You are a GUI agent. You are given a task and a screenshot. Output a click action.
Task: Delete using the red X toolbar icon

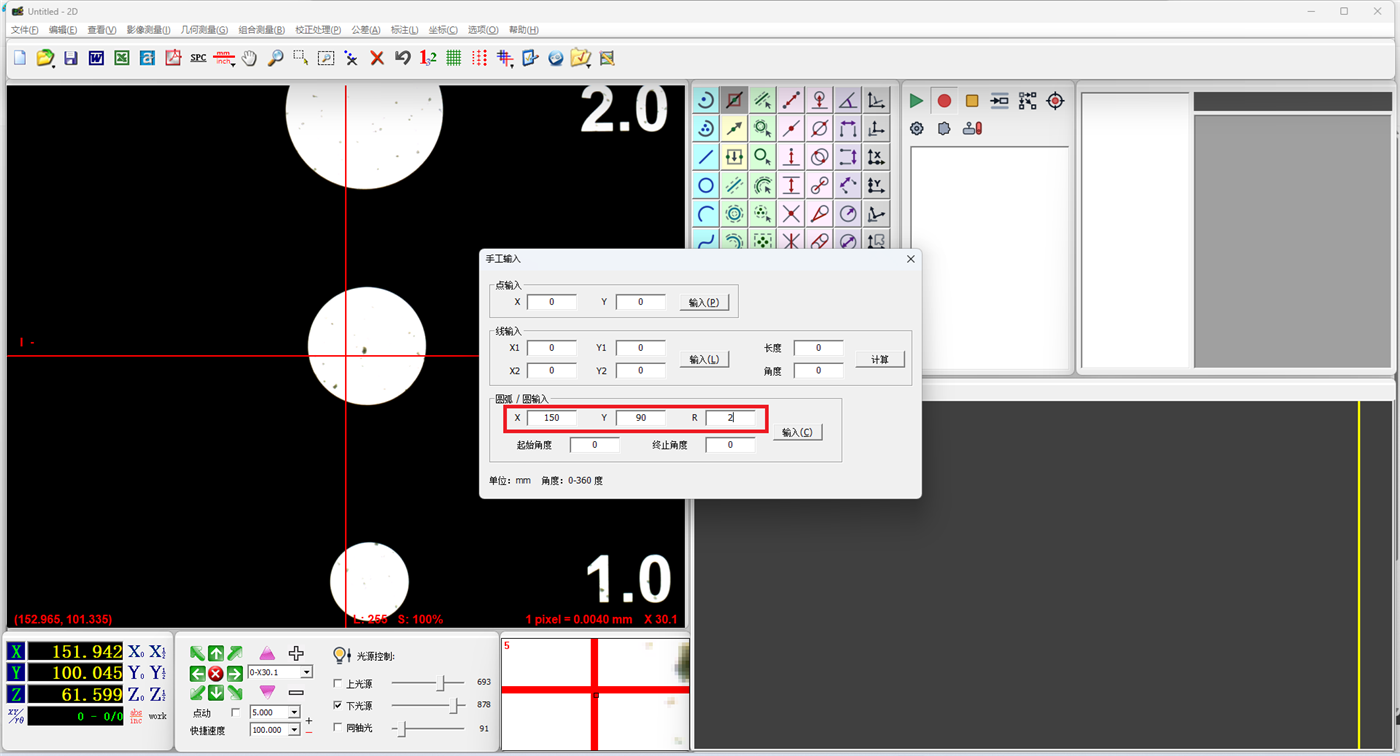pos(377,58)
